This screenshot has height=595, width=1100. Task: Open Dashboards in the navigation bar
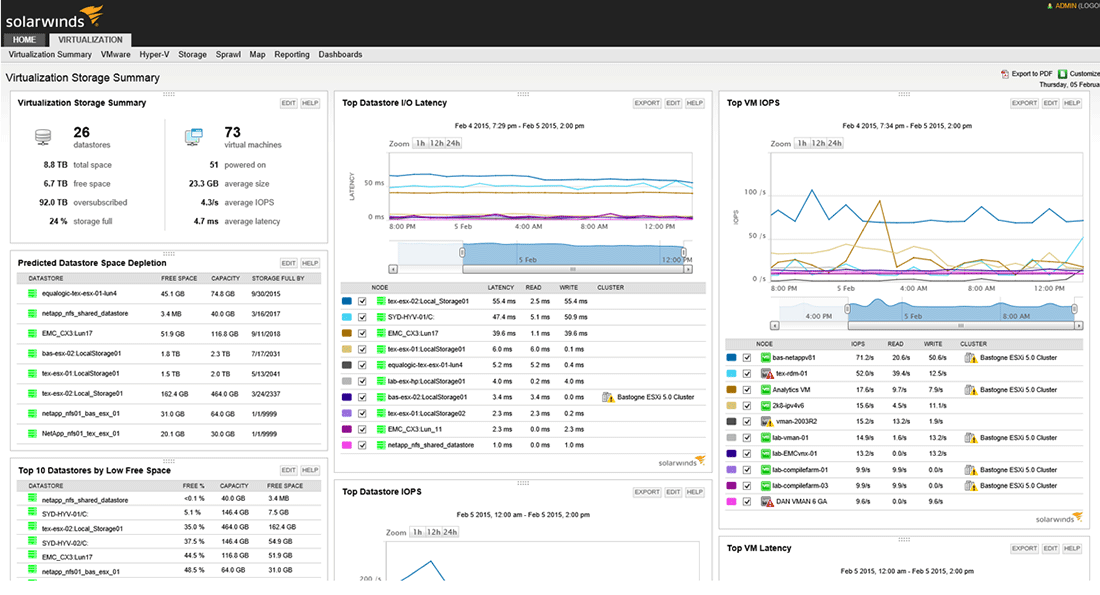(x=340, y=55)
